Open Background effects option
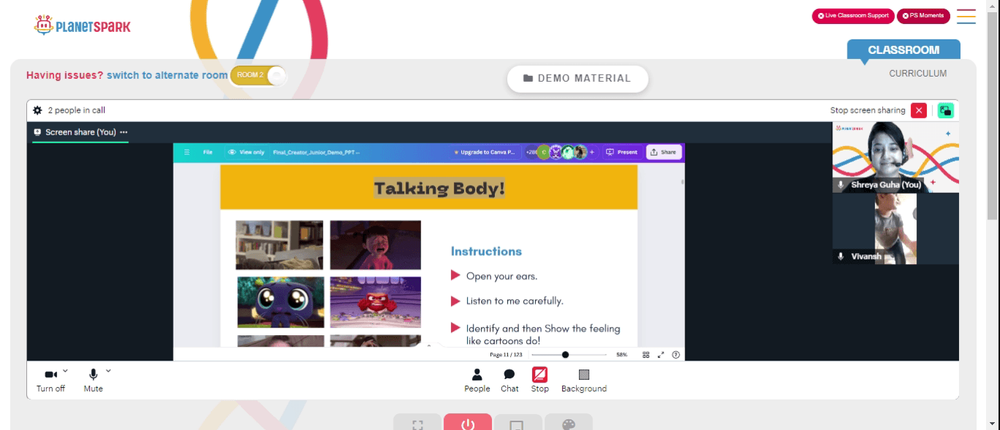This screenshot has width=1000, height=430. pyautogui.click(x=584, y=380)
